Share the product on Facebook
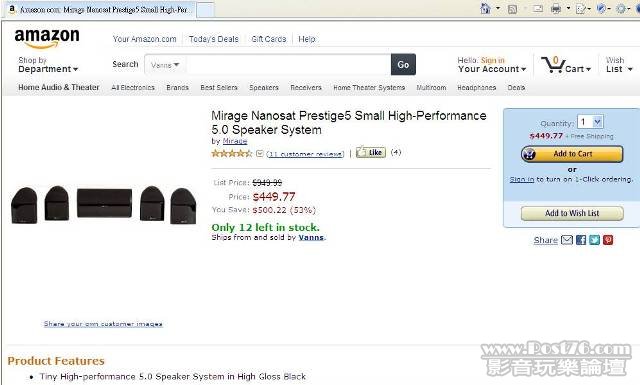640x385 pixels. coord(581,240)
